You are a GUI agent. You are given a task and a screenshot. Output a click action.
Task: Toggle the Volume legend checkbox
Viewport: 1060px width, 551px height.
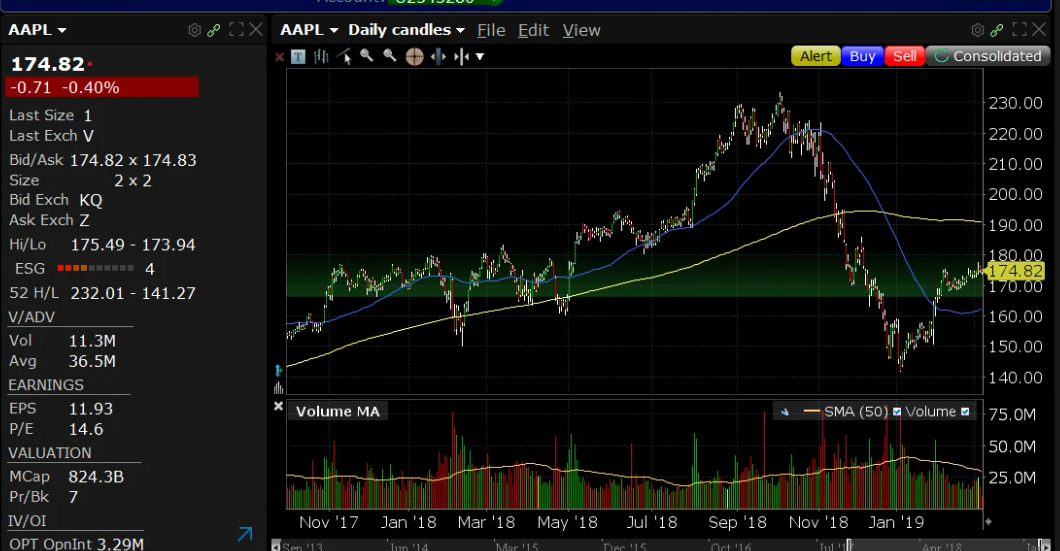[x=965, y=412]
